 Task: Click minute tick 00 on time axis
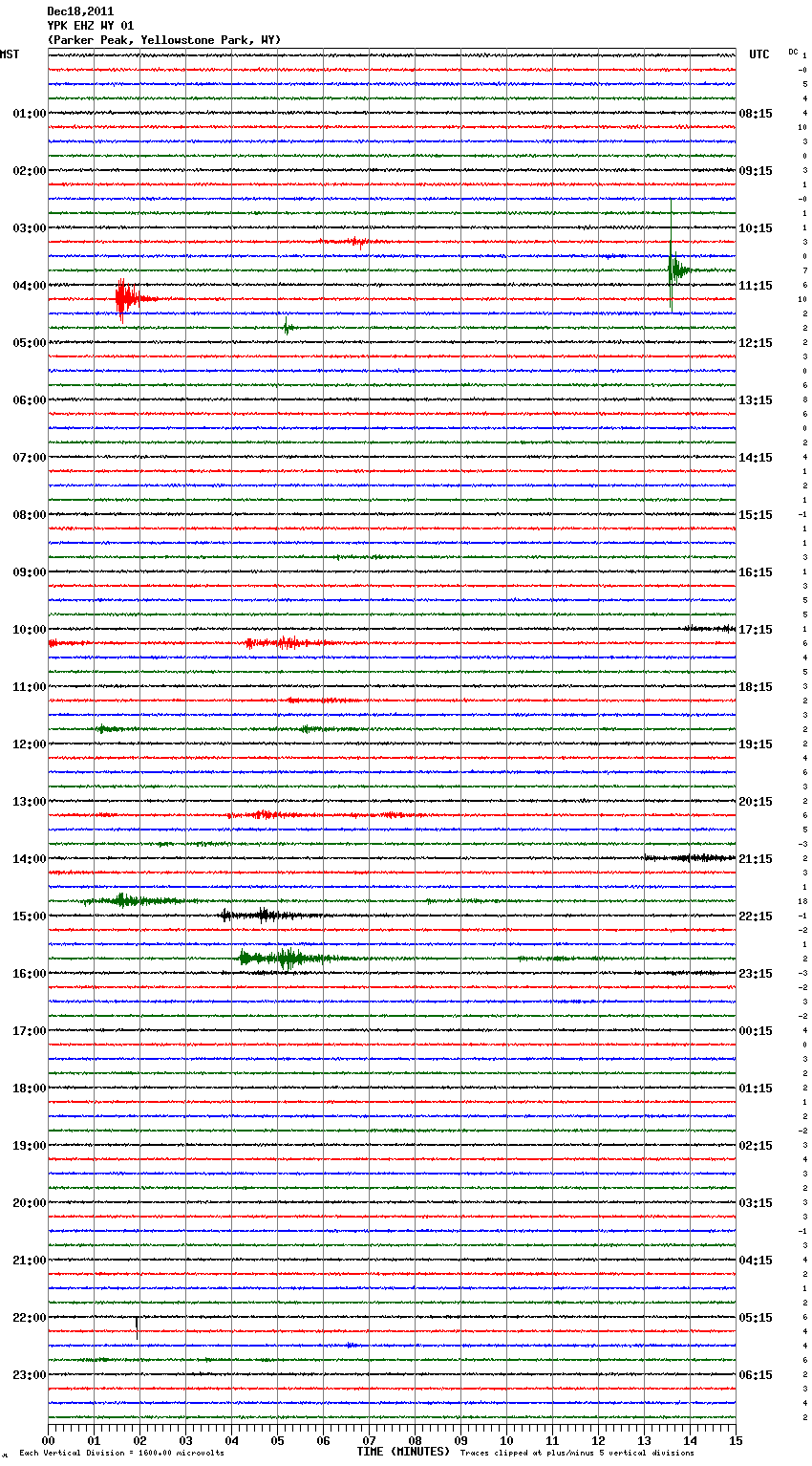coord(48,1439)
